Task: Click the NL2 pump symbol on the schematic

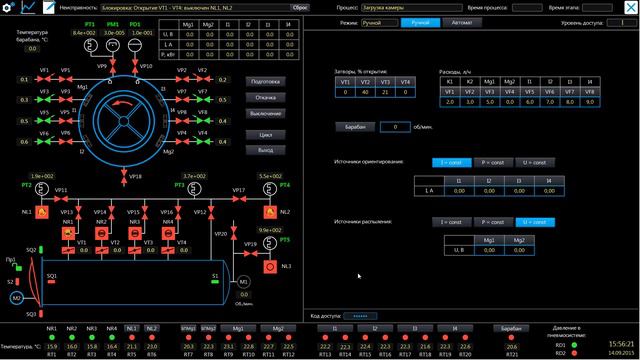Action: 270,212
